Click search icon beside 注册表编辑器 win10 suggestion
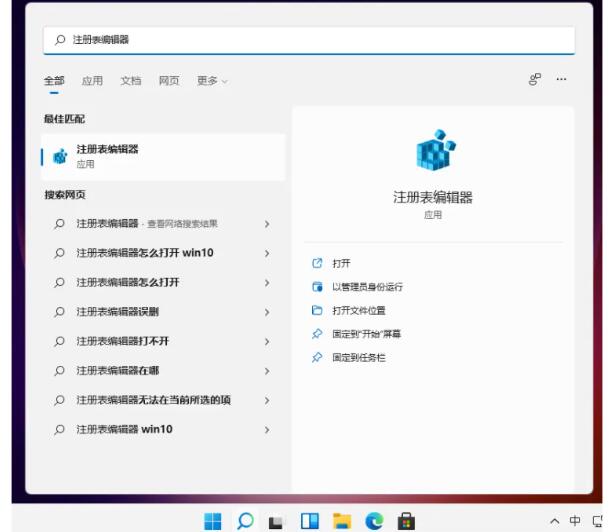This screenshot has height=532, width=616. click(x=59, y=430)
